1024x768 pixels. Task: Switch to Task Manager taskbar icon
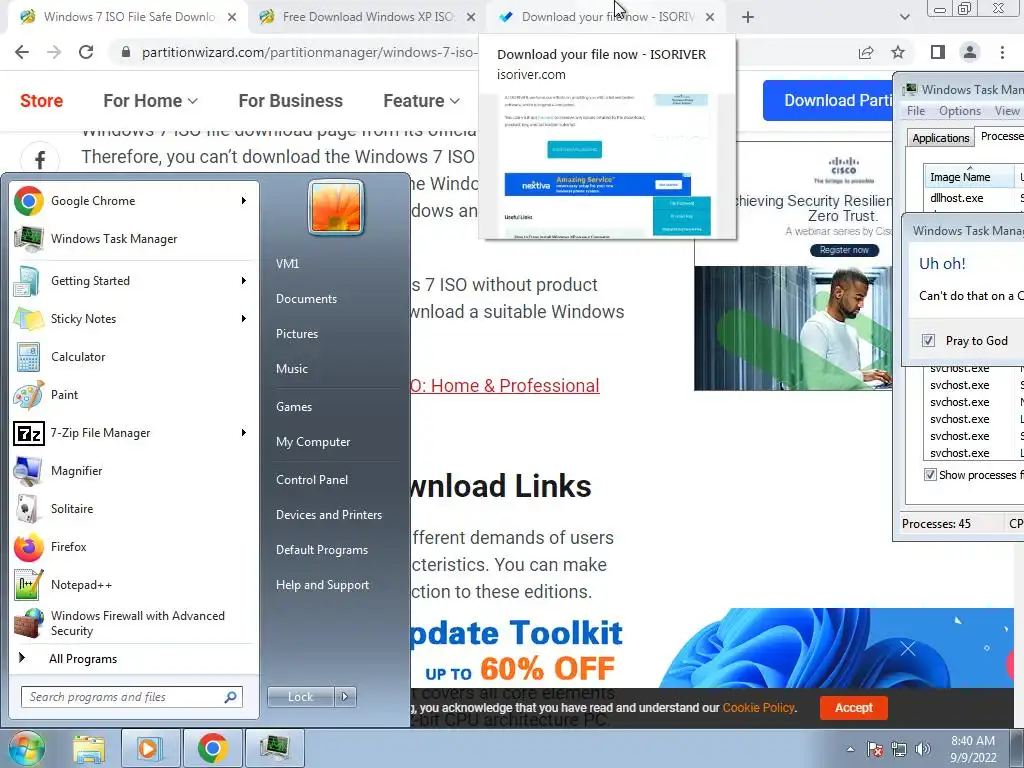(274, 749)
